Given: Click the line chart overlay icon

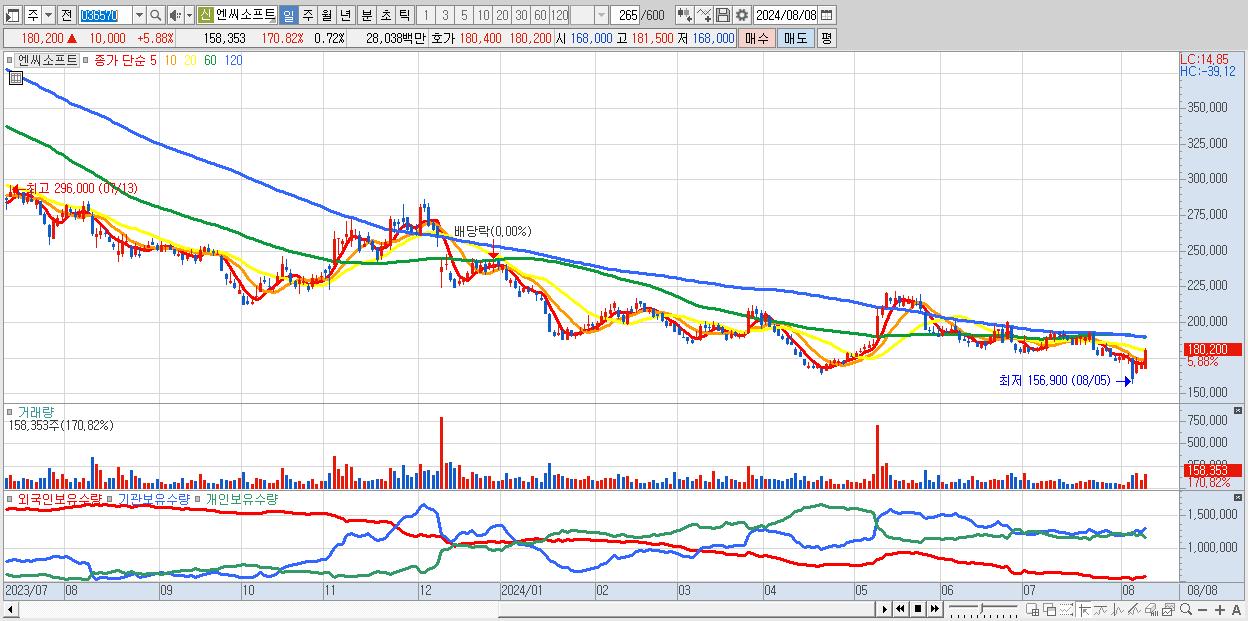Looking at the screenshot, I should coord(1102,609).
